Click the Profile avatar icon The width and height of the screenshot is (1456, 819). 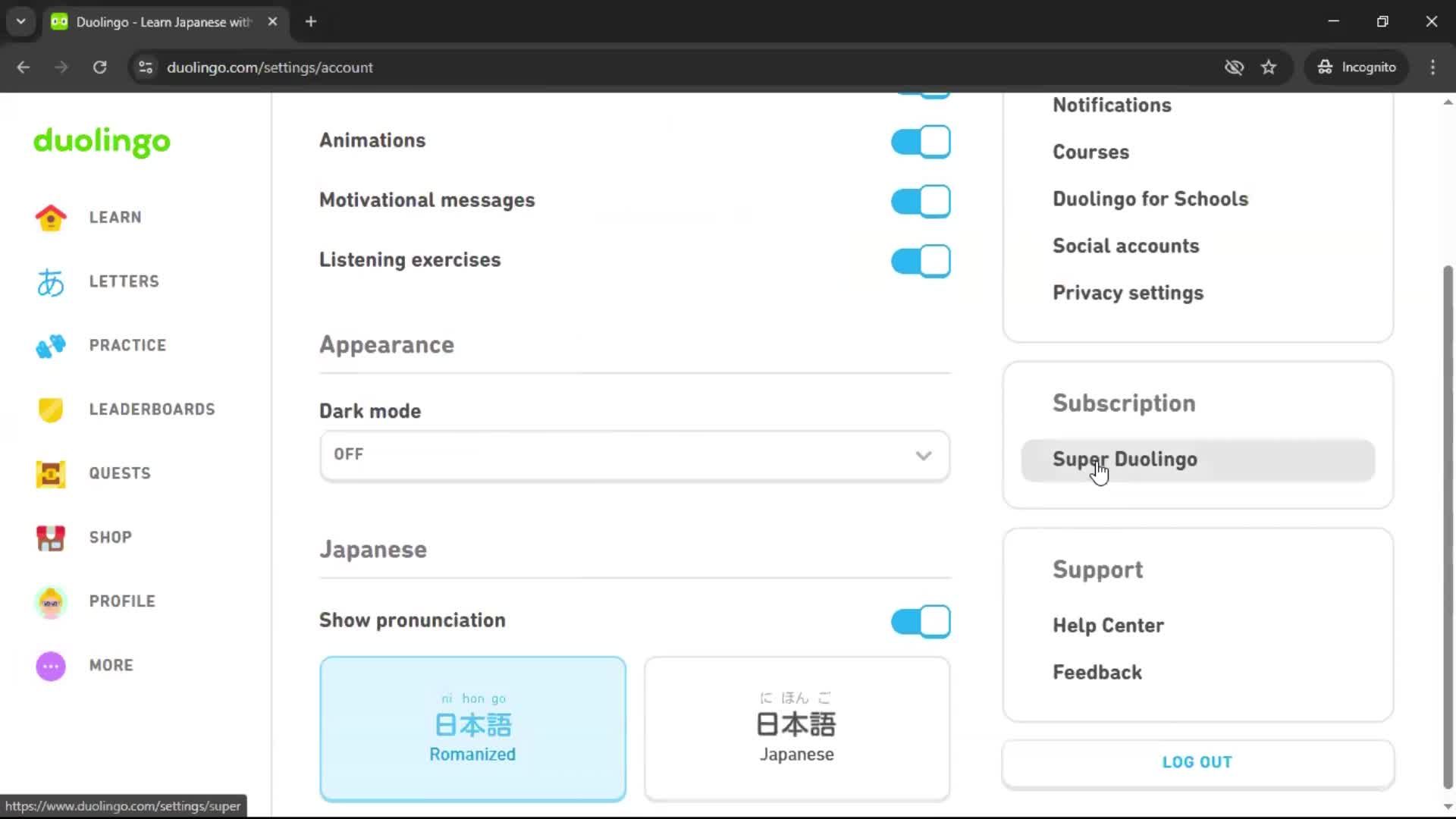[x=50, y=601]
